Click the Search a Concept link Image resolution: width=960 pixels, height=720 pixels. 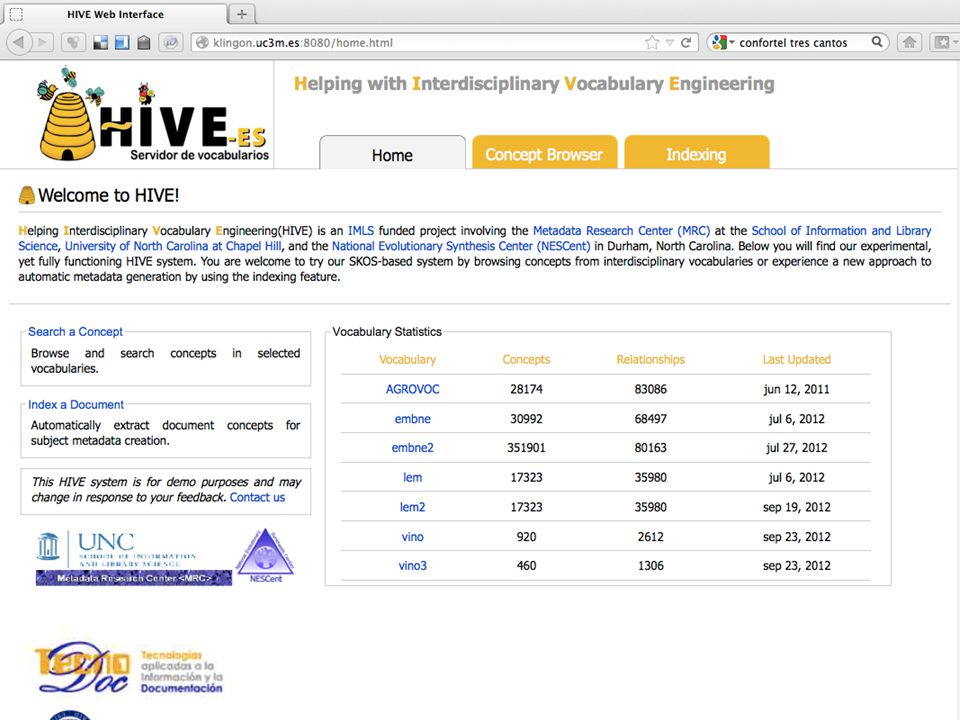(x=75, y=331)
